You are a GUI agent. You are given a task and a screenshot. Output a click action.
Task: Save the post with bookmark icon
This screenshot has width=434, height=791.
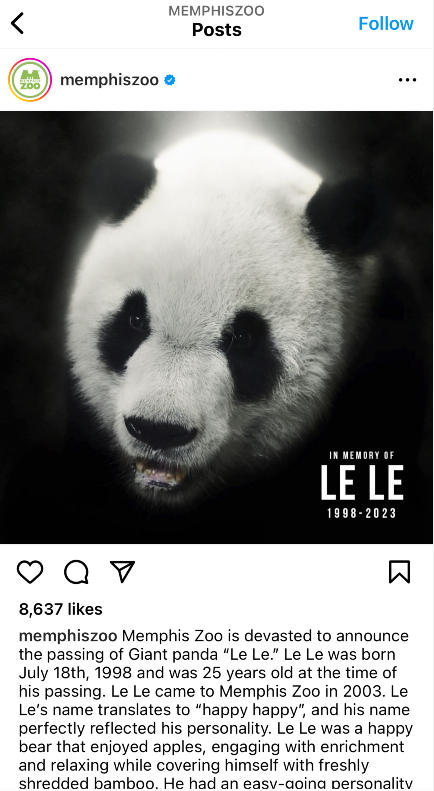coord(399,572)
